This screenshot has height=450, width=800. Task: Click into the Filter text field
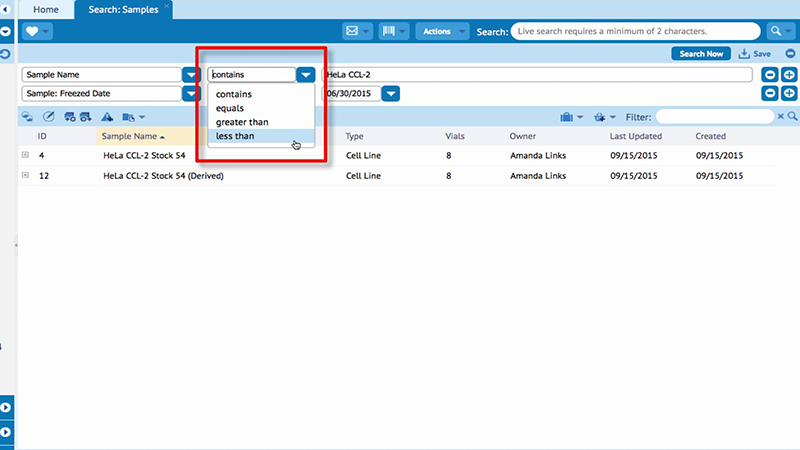714,117
